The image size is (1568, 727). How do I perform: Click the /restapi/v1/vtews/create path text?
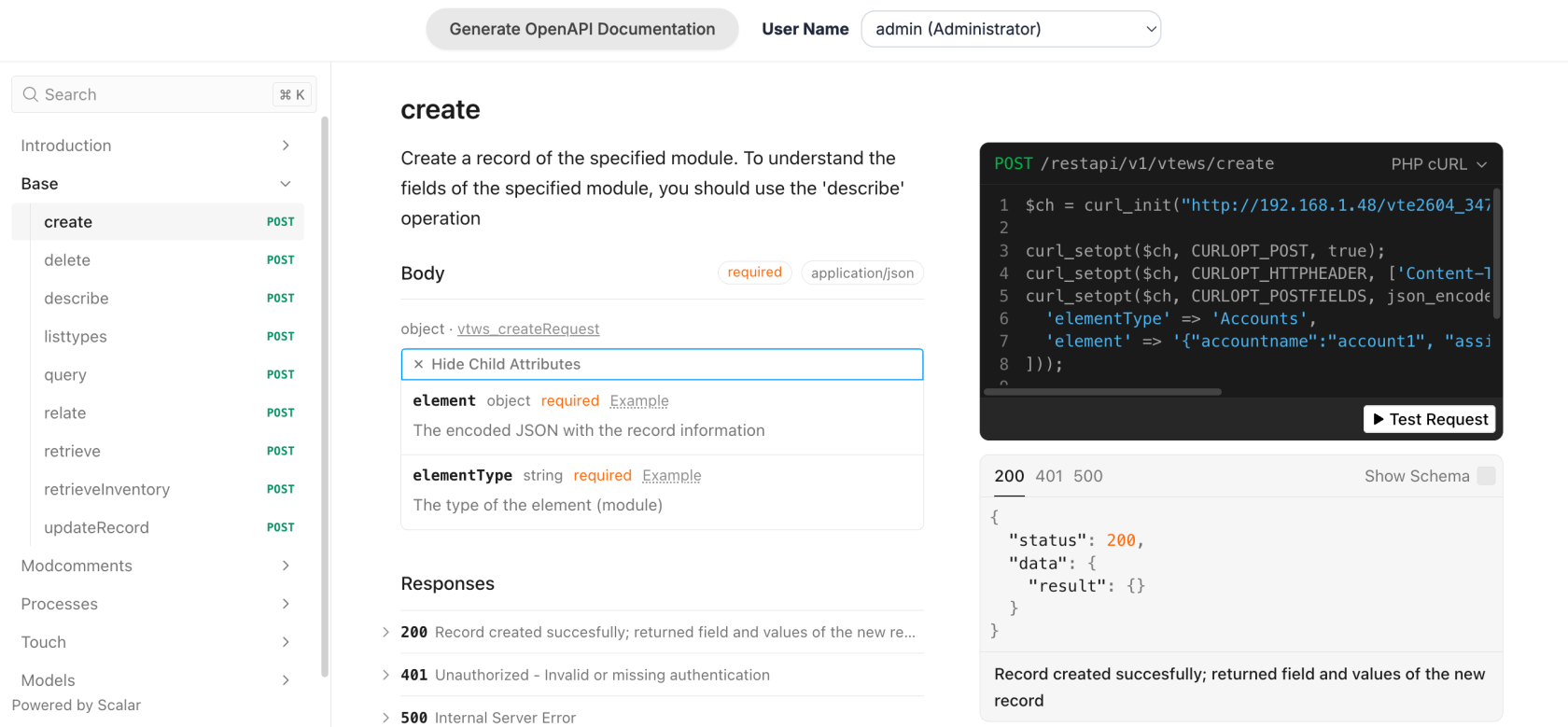(x=1157, y=163)
